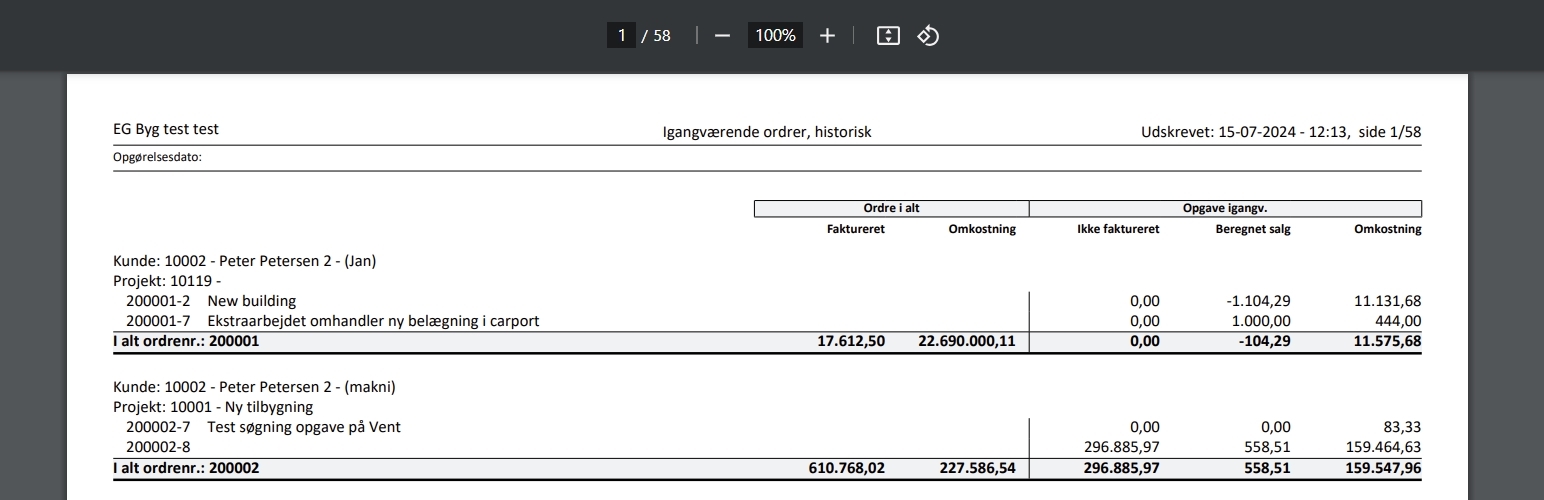The image size is (1544, 500).
Task: Rotate the document counterclockwise
Action: point(928,36)
